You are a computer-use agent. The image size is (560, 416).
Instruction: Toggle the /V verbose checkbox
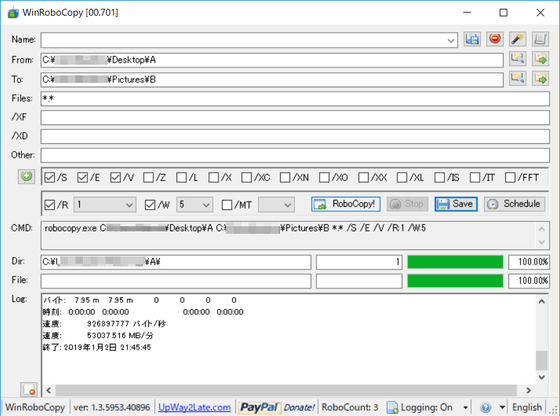point(115,177)
